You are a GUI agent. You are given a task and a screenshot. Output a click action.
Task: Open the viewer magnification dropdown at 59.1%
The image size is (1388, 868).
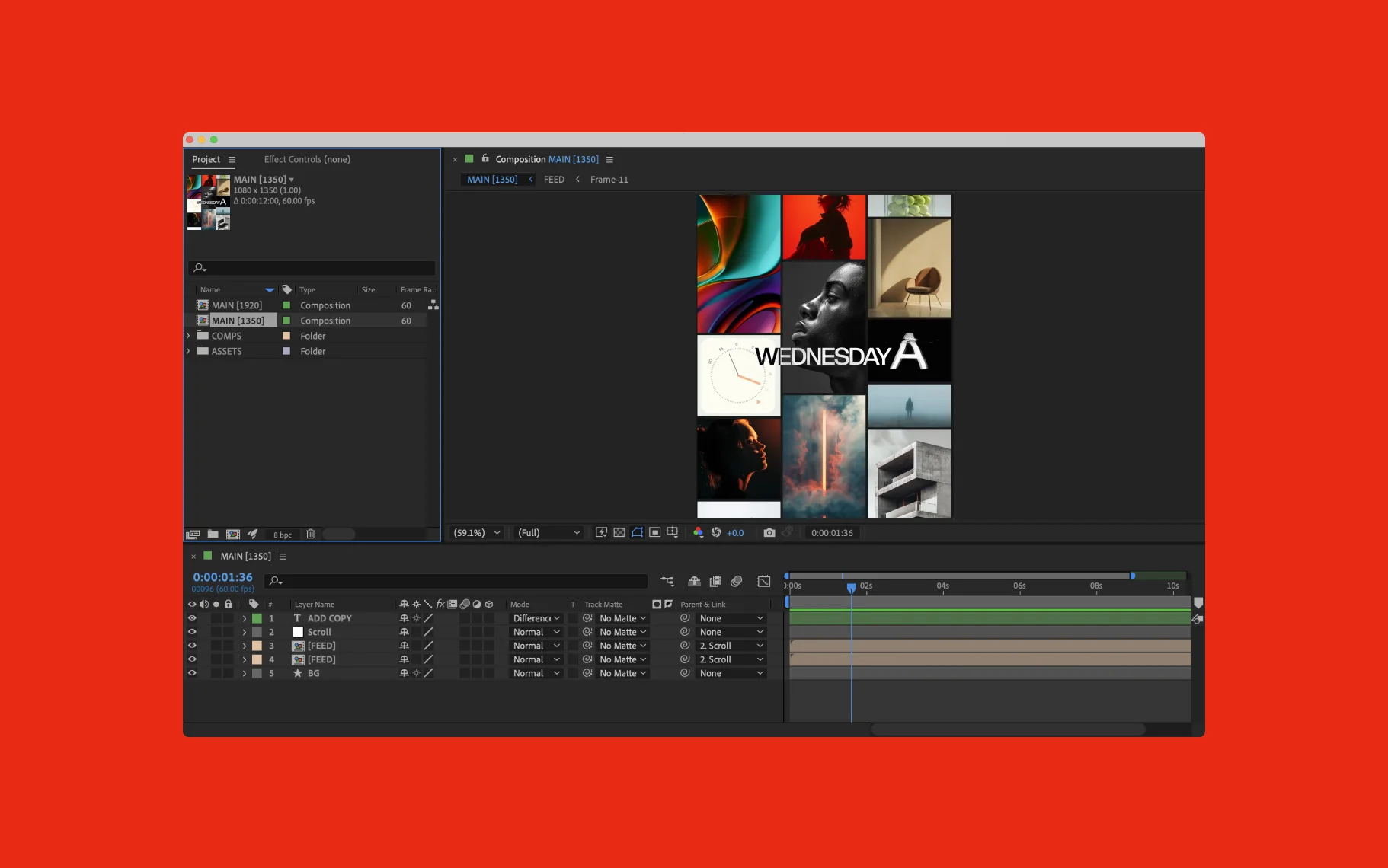point(477,533)
